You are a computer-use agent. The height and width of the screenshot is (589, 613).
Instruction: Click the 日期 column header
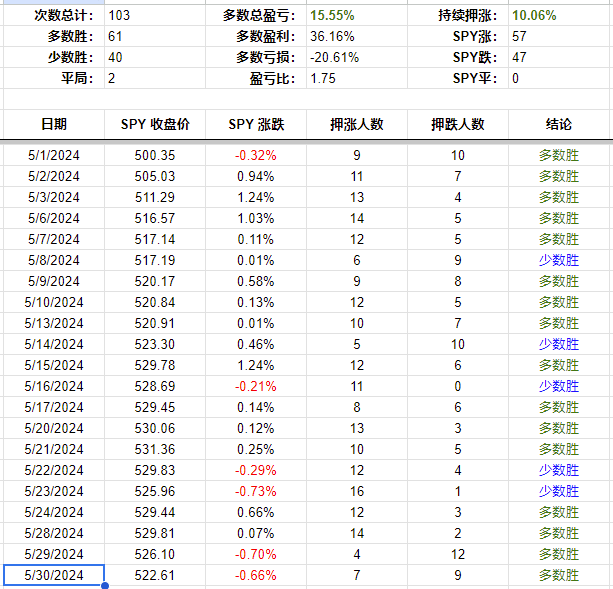tap(54, 124)
